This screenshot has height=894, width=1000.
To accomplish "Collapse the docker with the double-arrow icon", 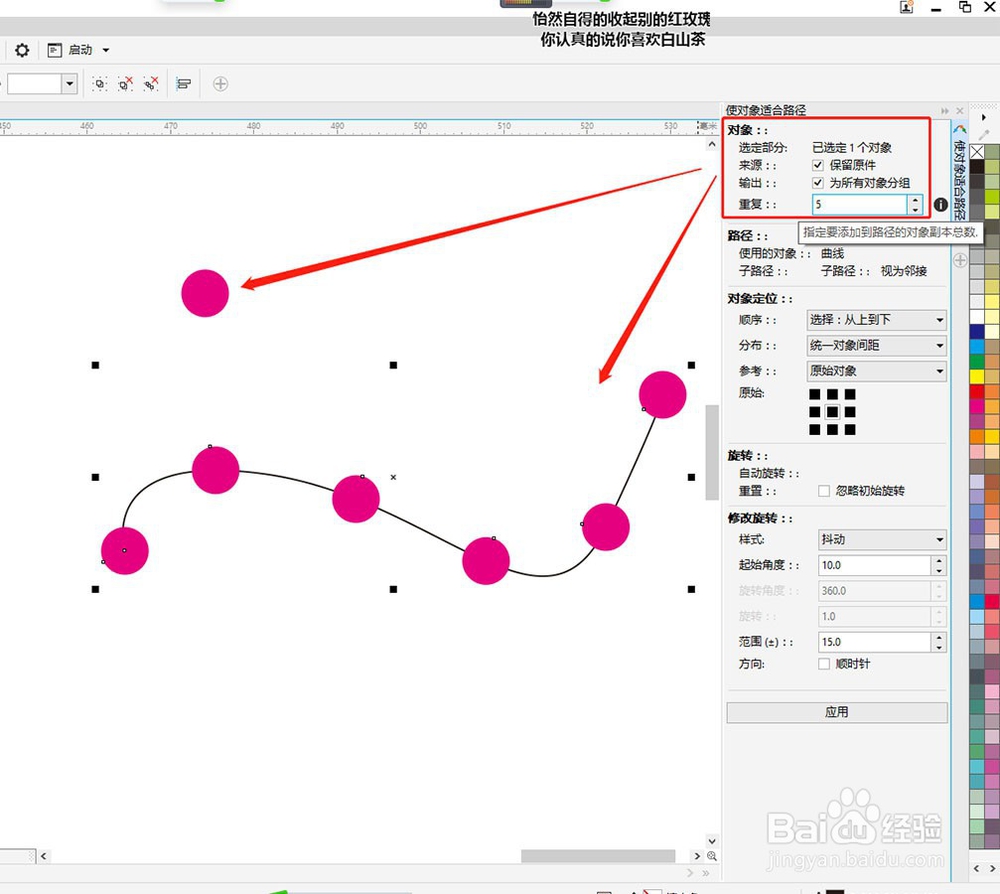I will tap(945, 110).
